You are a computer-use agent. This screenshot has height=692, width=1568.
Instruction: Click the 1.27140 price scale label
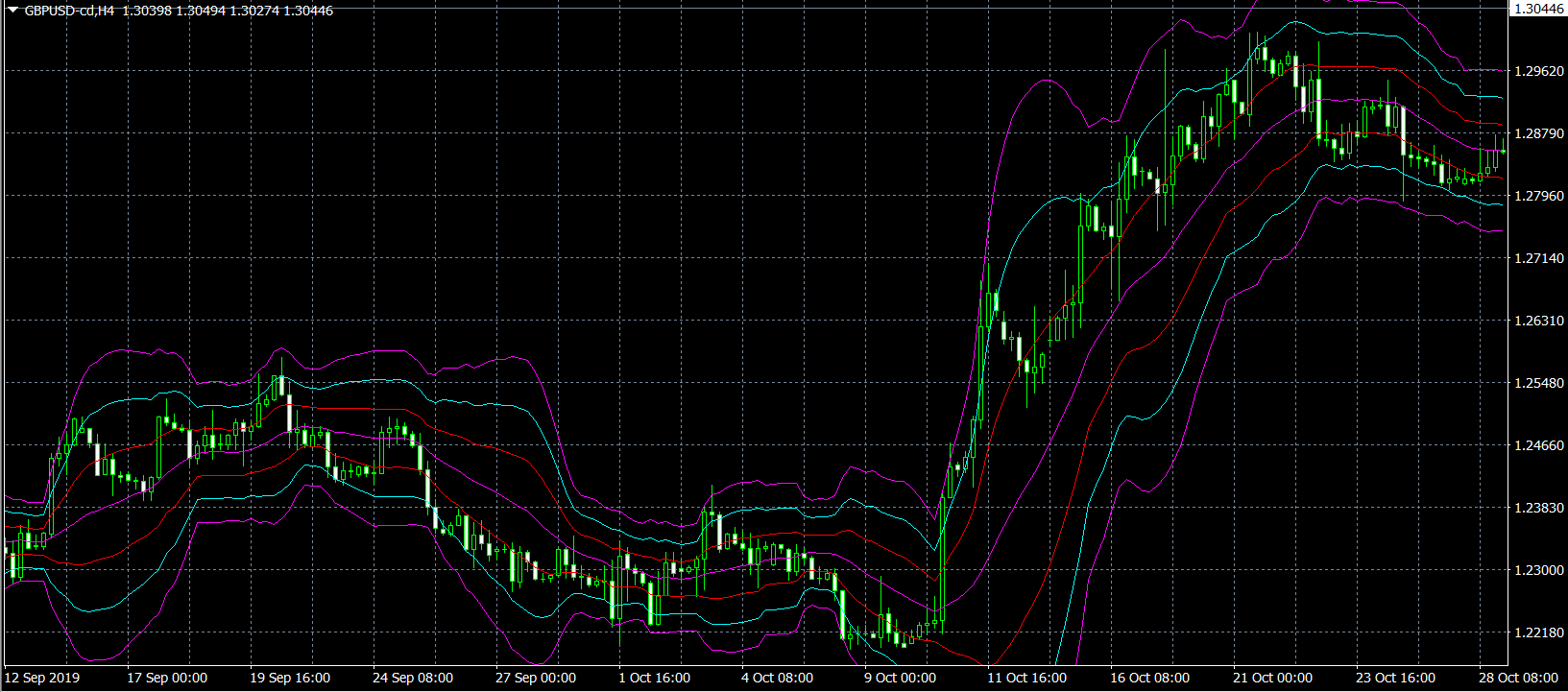pos(1537,258)
